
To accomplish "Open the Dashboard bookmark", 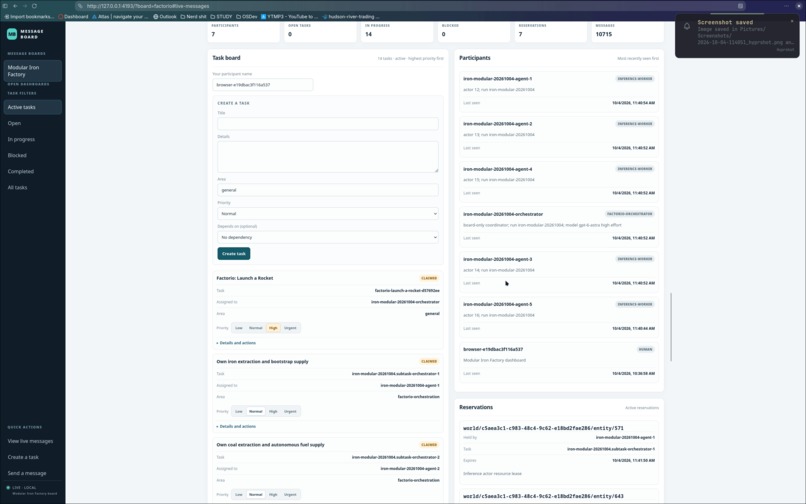I will point(73,16).
